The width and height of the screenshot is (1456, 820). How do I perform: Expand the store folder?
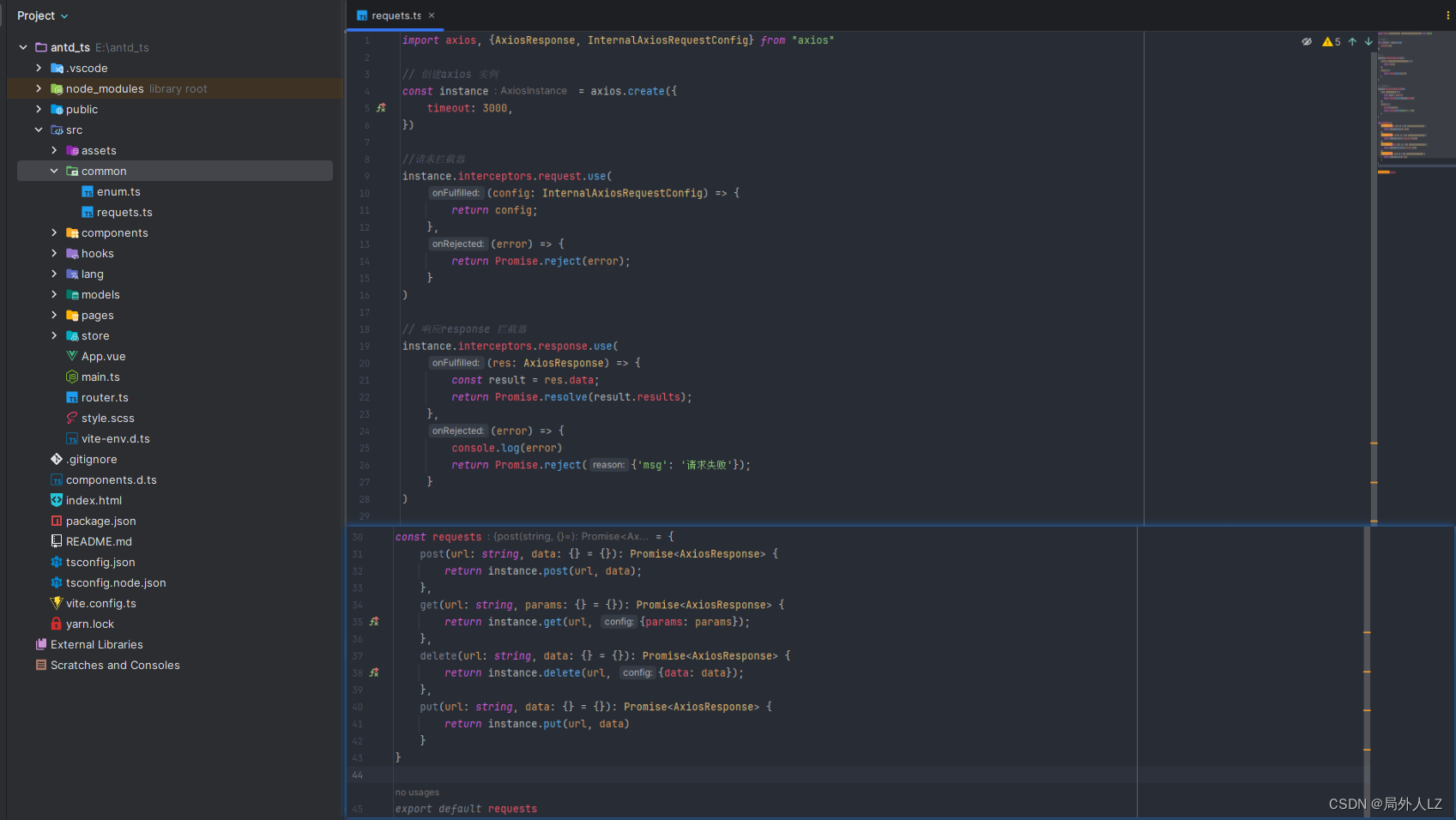[x=54, y=335]
